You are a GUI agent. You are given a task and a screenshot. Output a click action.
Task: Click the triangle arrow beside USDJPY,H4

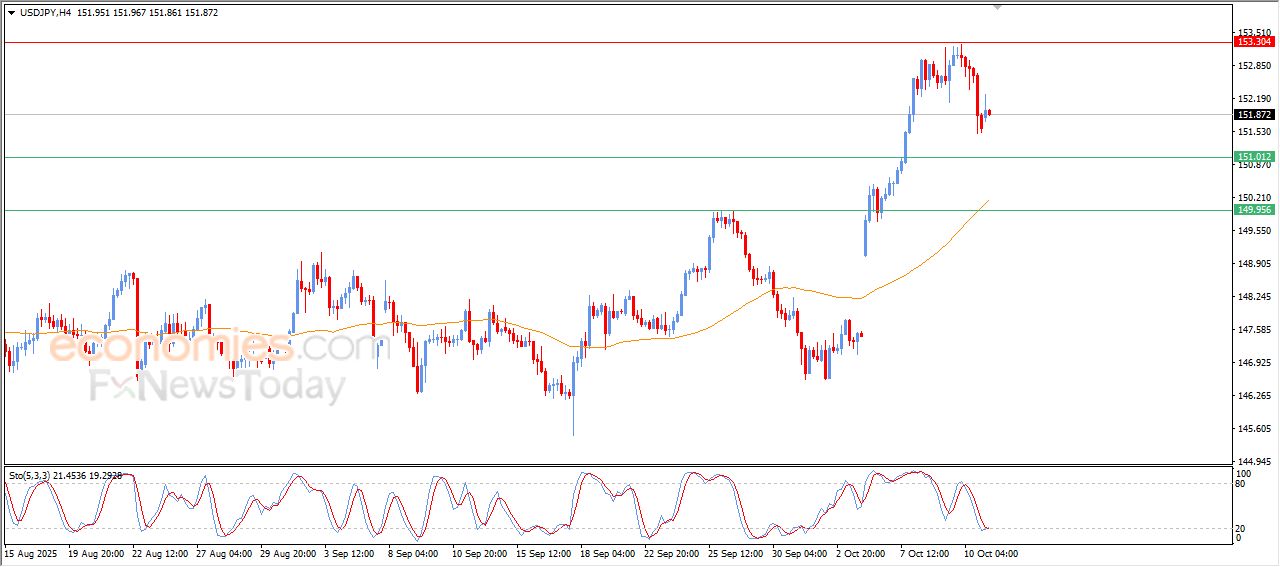tap(11, 13)
